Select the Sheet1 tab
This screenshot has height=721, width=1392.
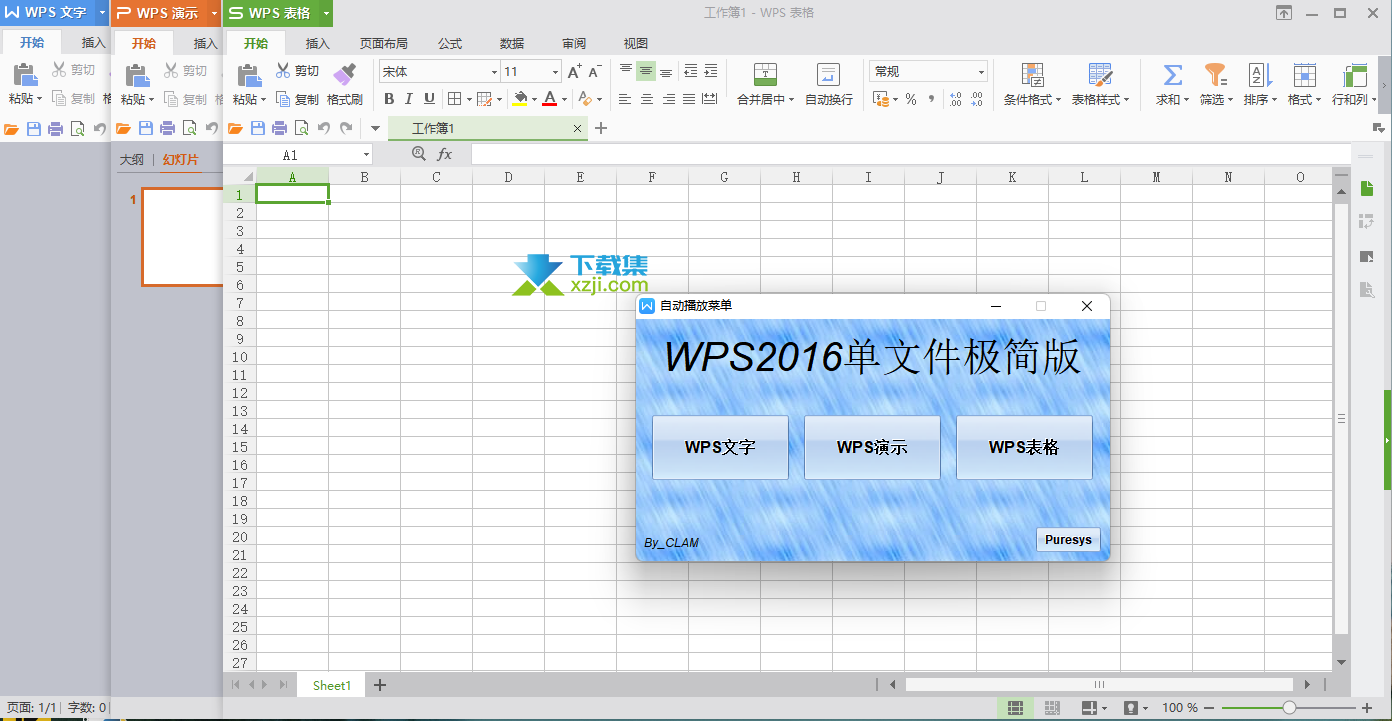pyautogui.click(x=332, y=685)
